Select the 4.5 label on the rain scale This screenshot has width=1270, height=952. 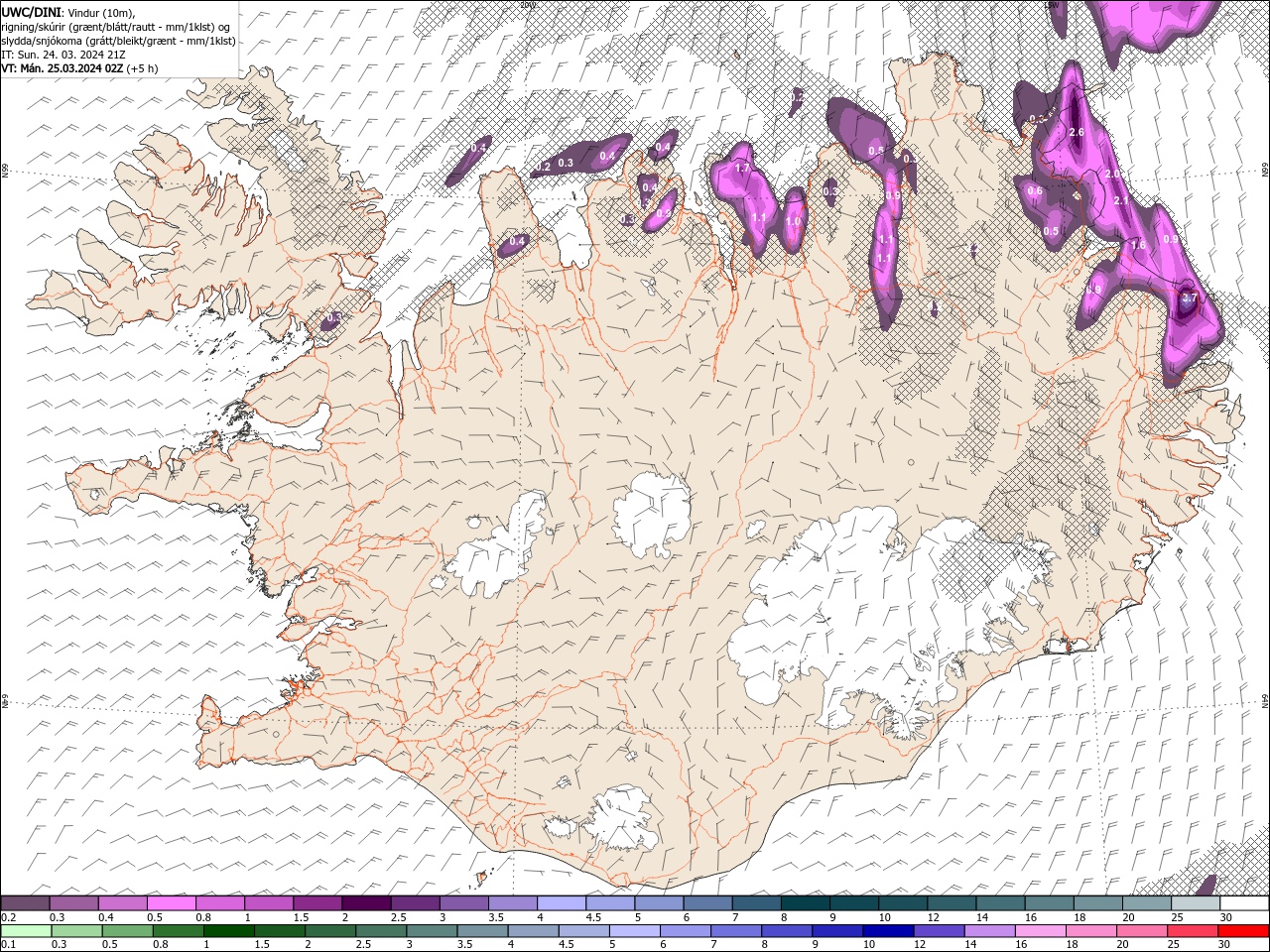(x=565, y=945)
